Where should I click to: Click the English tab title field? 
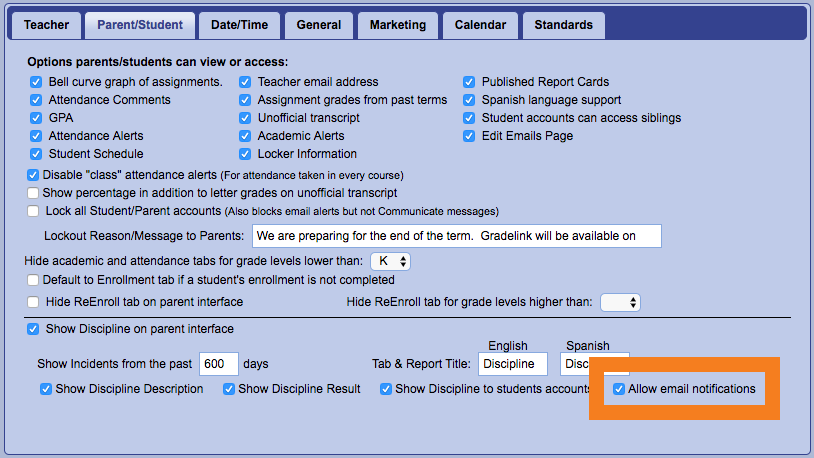(513, 364)
